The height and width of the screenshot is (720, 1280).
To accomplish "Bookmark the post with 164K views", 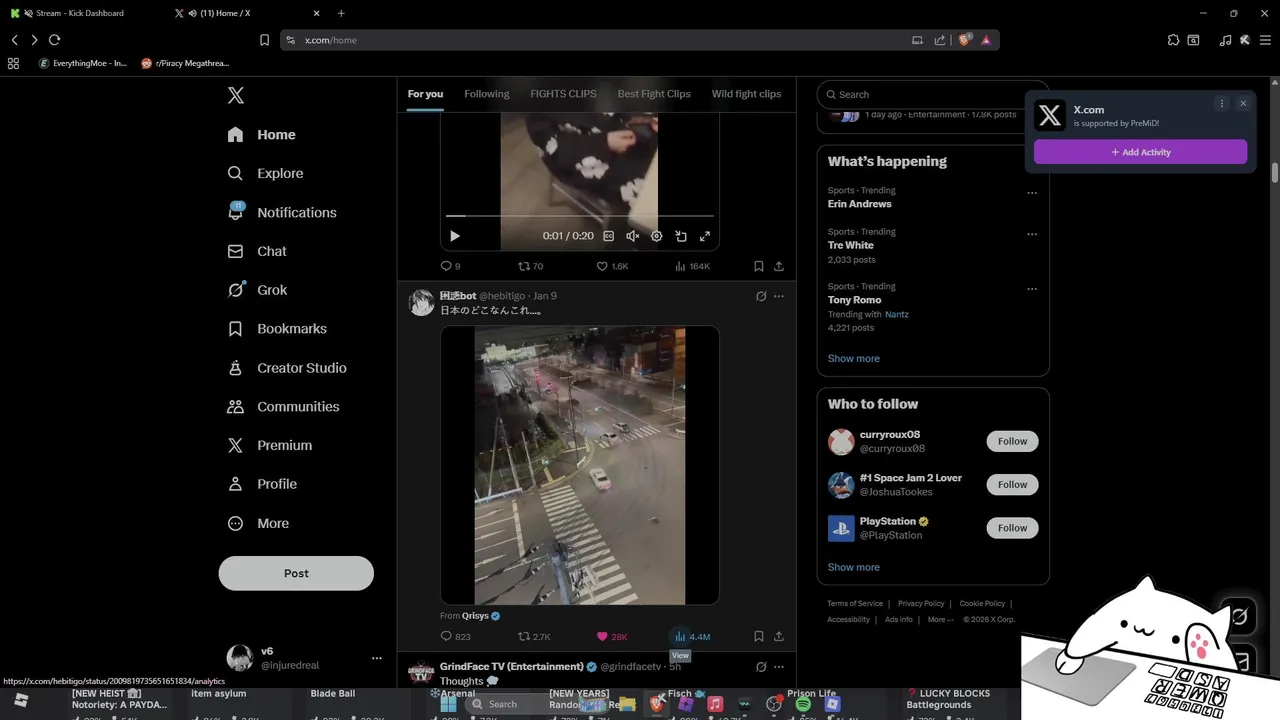I will click(758, 266).
